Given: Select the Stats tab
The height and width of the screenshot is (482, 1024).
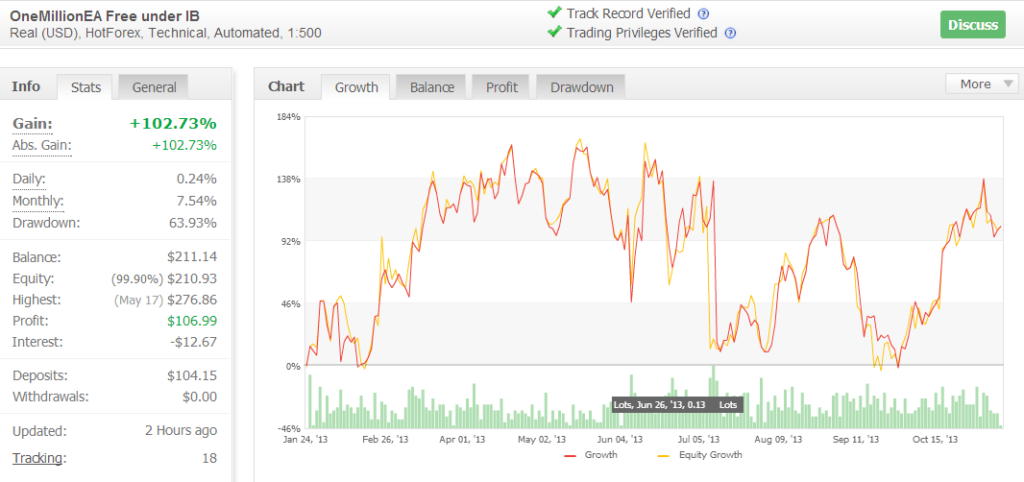Looking at the screenshot, I should coord(86,88).
